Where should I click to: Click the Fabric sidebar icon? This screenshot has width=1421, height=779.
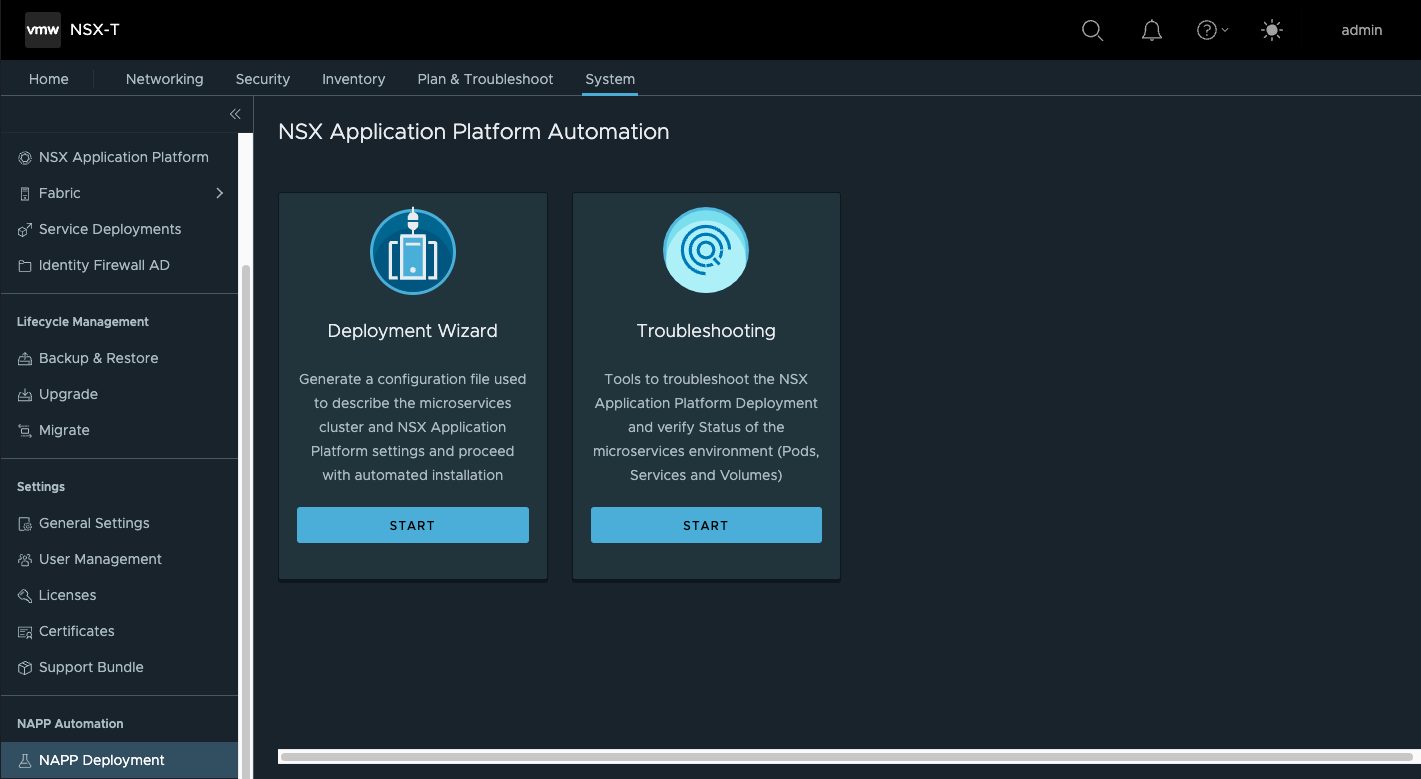25,194
